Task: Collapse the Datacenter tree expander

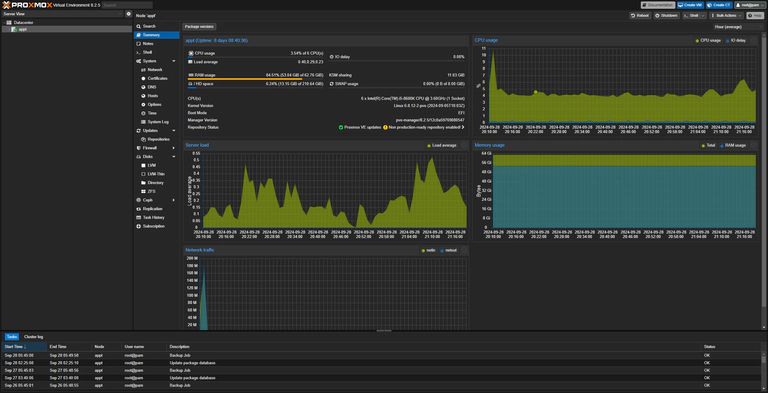Action: coord(4,23)
